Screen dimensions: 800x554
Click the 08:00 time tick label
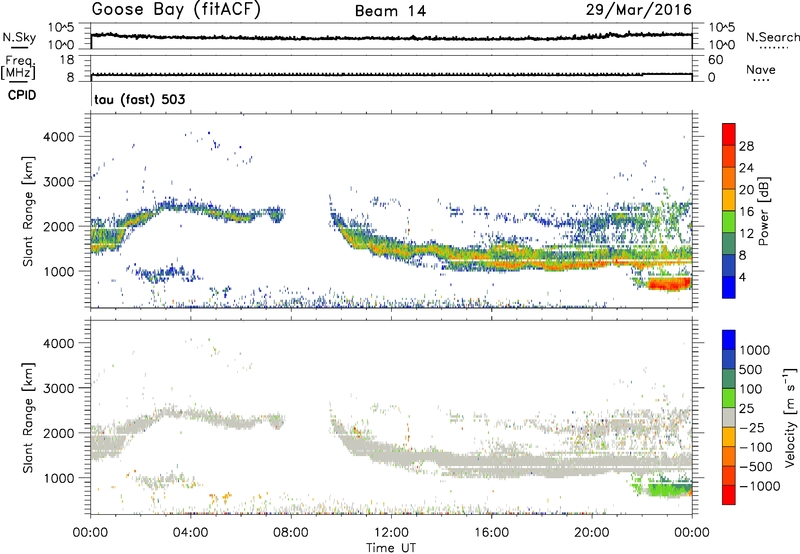pos(291,533)
